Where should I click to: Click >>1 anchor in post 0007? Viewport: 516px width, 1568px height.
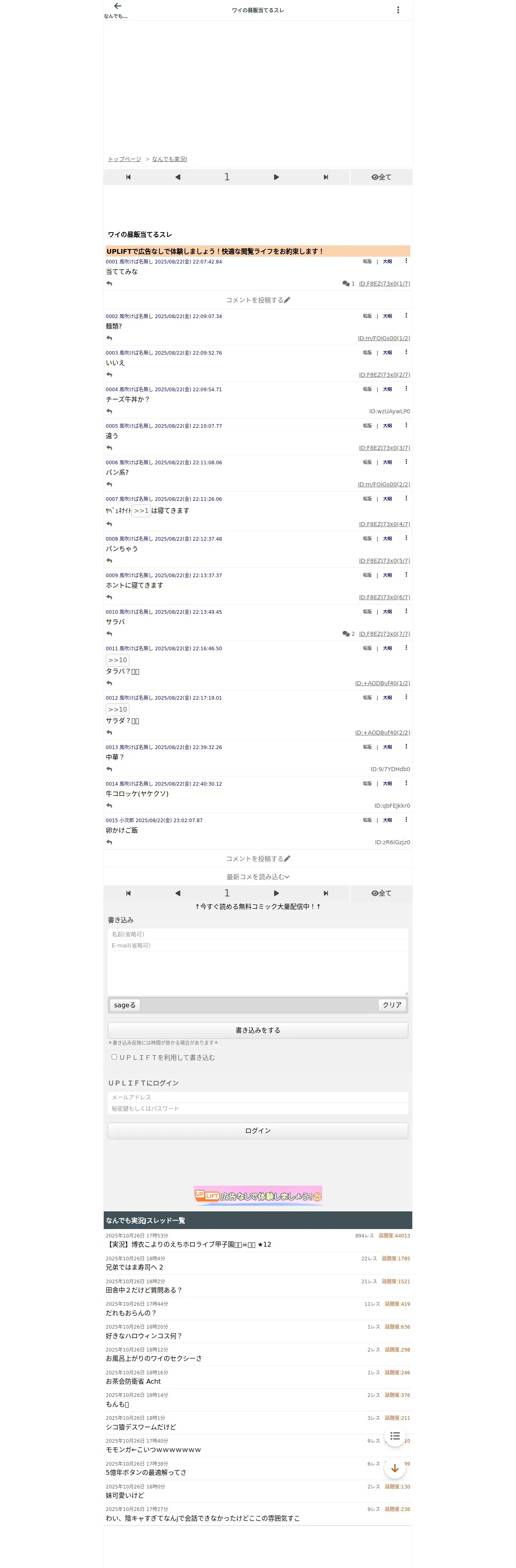coord(141,511)
